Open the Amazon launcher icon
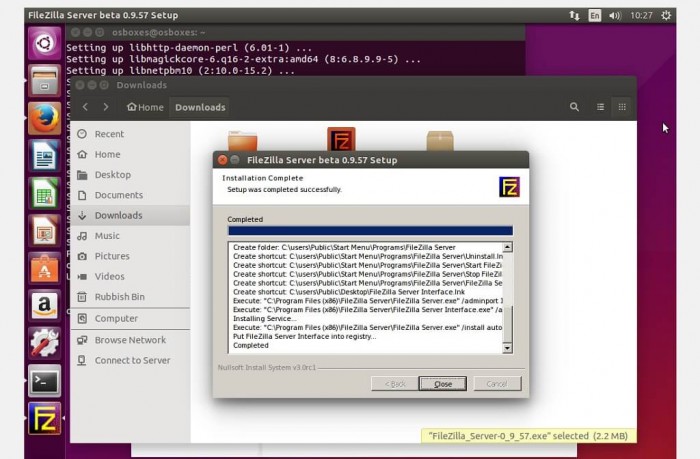 [44, 306]
